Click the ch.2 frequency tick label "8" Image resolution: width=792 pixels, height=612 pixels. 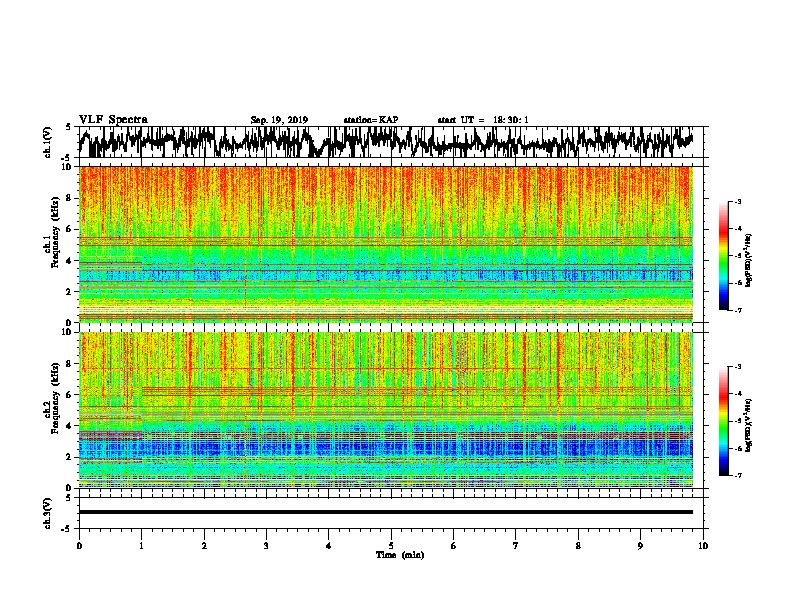69,364
